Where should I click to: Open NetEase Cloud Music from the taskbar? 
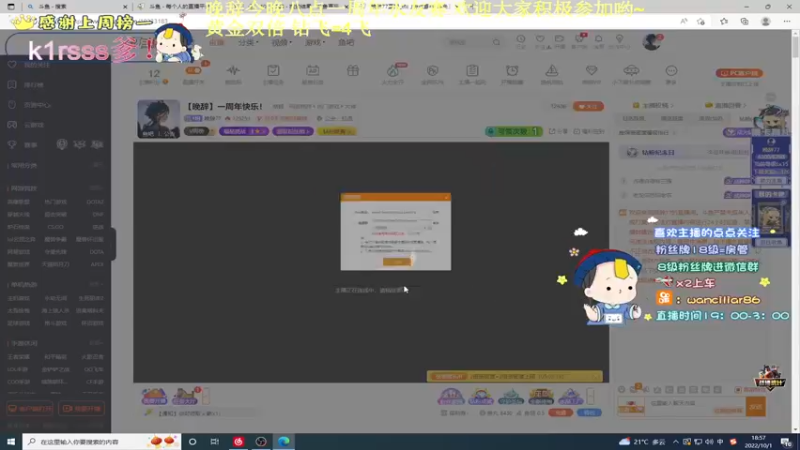238,441
